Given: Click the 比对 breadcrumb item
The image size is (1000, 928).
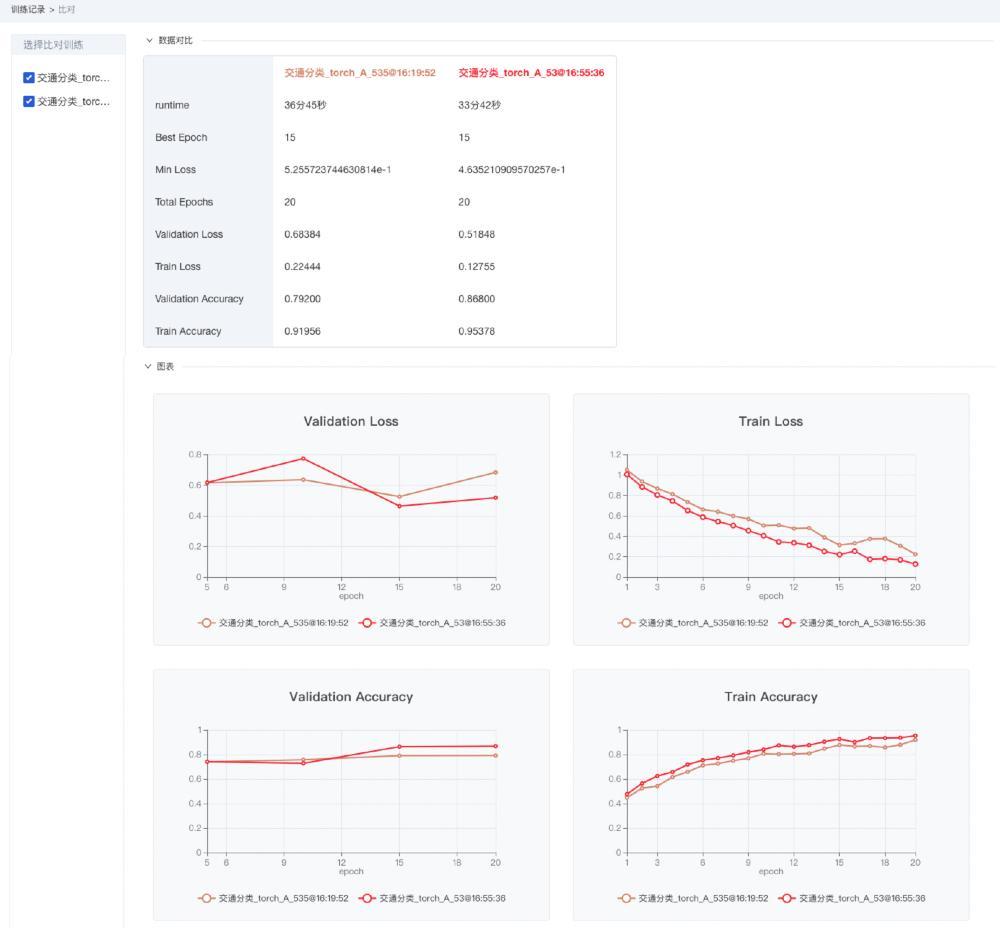Looking at the screenshot, I should click(x=66, y=10).
